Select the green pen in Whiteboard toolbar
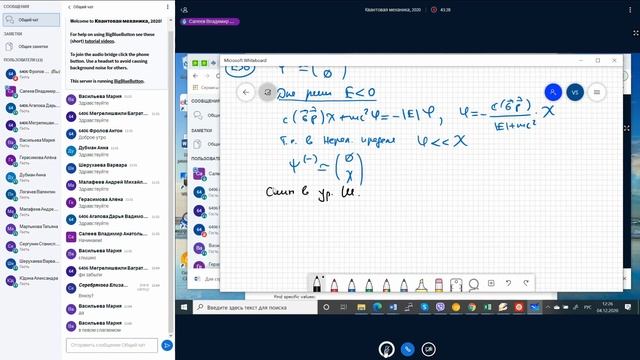 click(x=369, y=284)
